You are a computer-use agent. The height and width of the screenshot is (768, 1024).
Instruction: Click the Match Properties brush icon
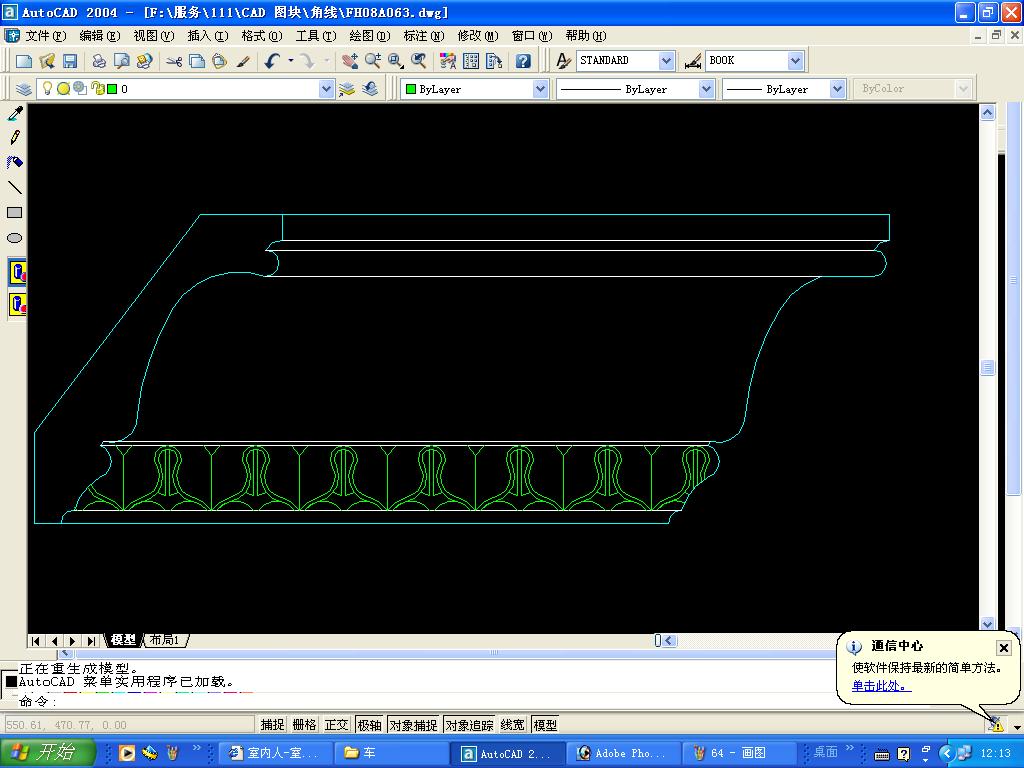pyautogui.click(x=243, y=61)
